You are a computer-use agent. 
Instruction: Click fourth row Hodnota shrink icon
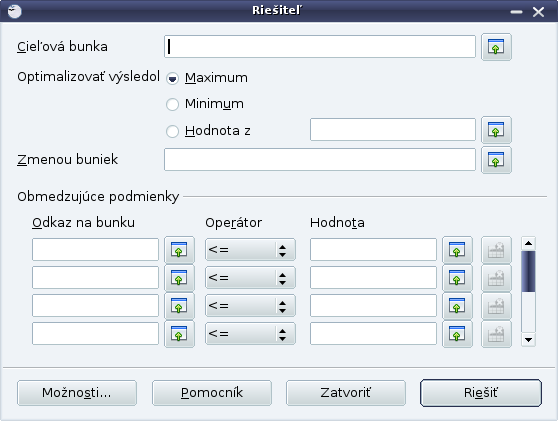click(457, 334)
